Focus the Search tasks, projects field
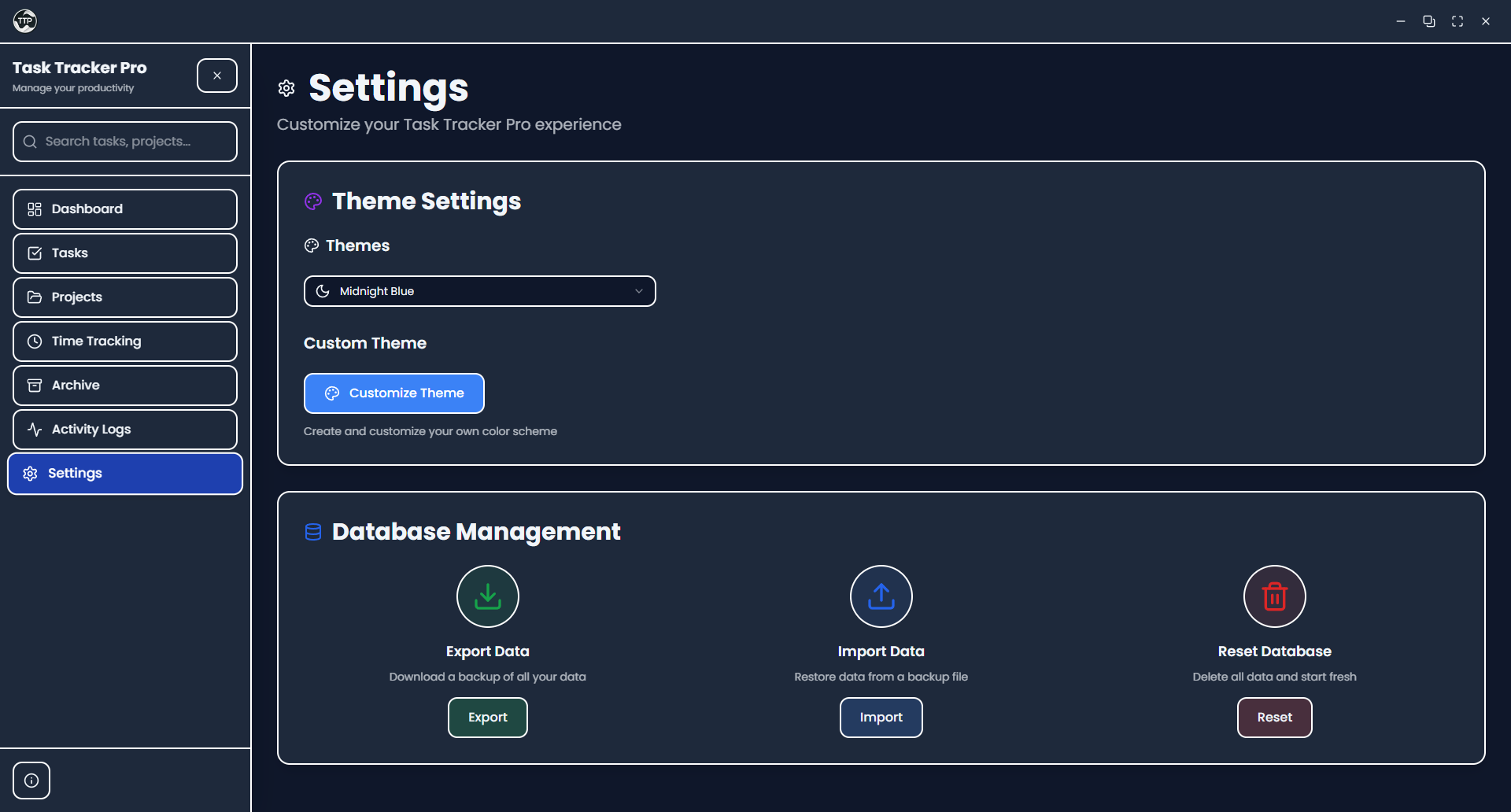The image size is (1511, 812). click(x=125, y=142)
